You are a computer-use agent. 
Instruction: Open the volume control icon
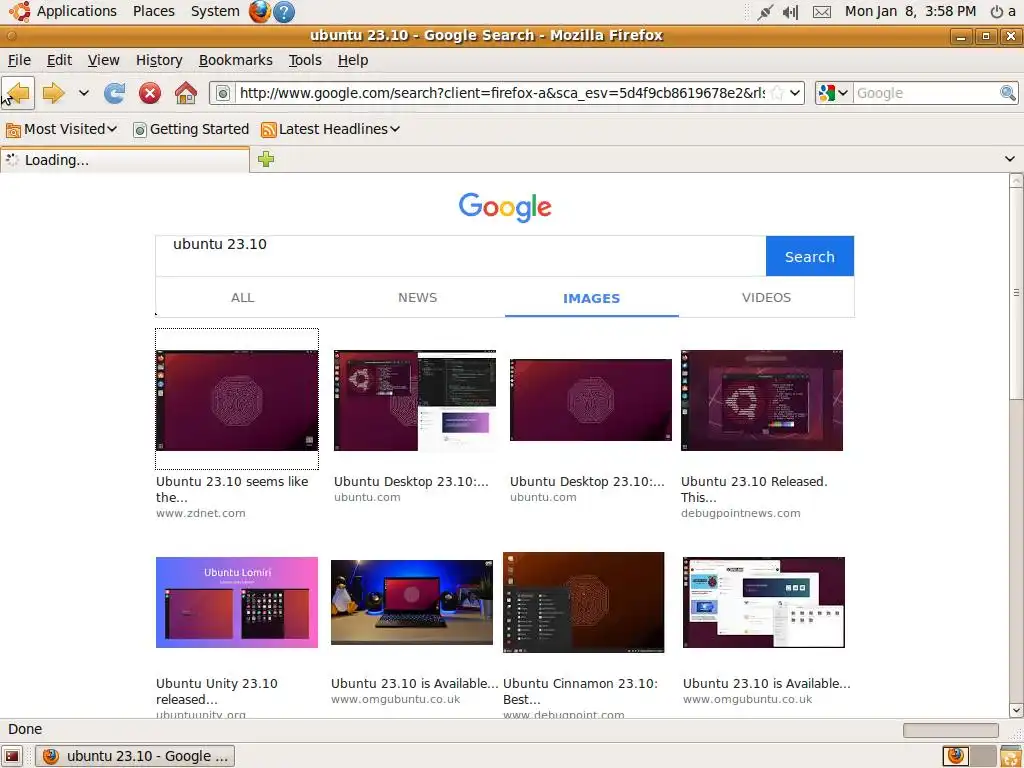(790, 12)
